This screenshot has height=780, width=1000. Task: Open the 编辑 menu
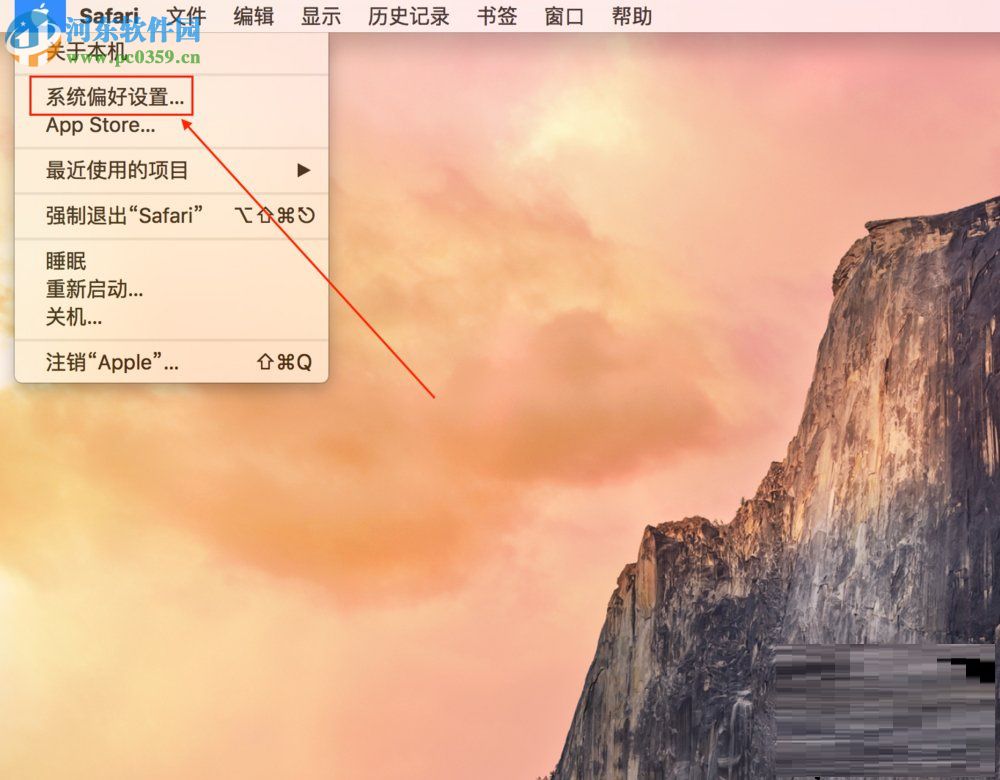(x=254, y=15)
